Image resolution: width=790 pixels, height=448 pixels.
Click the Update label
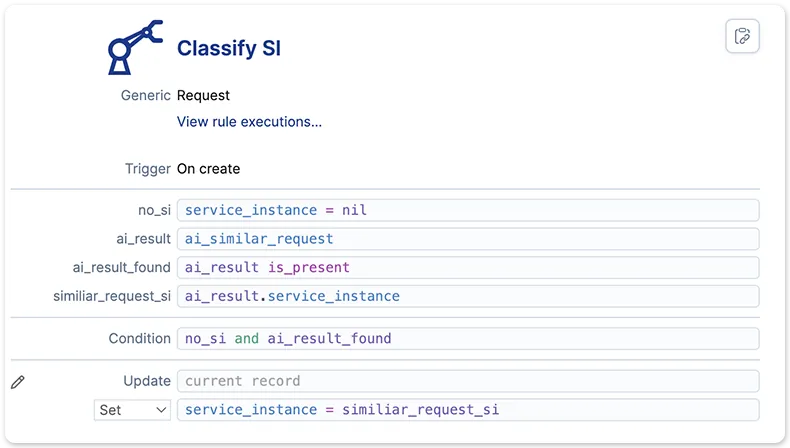(x=147, y=381)
